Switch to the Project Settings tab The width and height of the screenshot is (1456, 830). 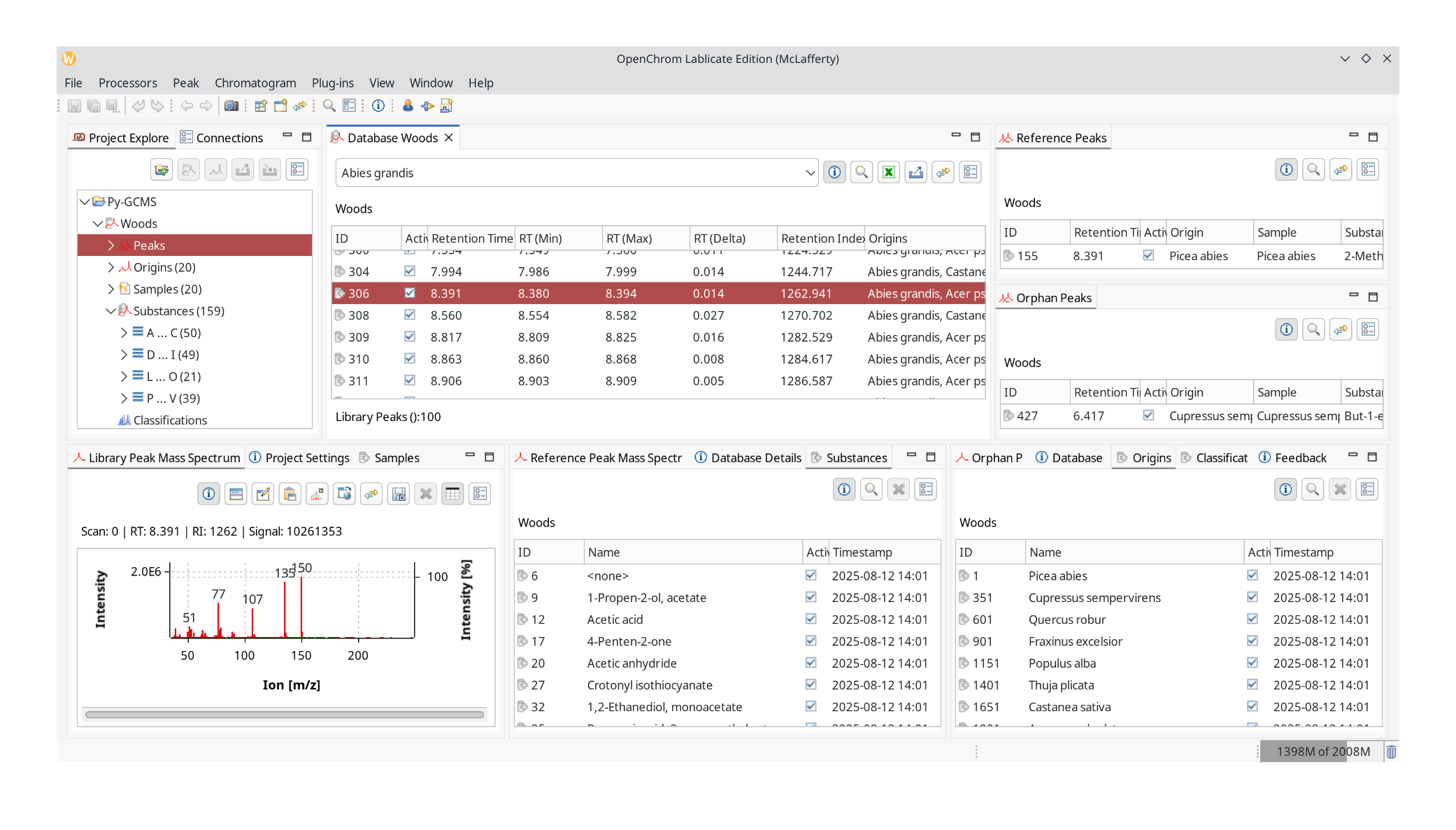tap(299, 458)
